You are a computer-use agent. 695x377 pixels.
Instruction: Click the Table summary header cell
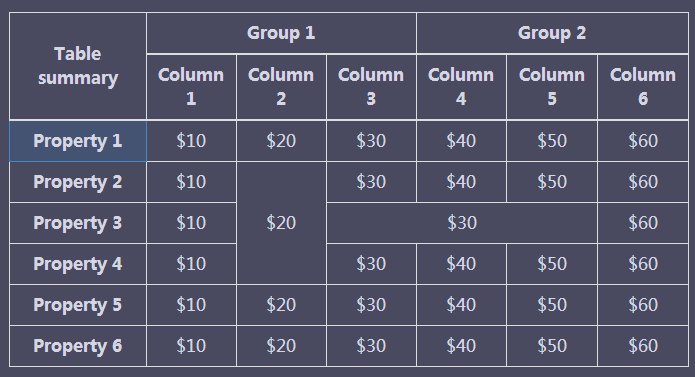pyautogui.click(x=78, y=66)
